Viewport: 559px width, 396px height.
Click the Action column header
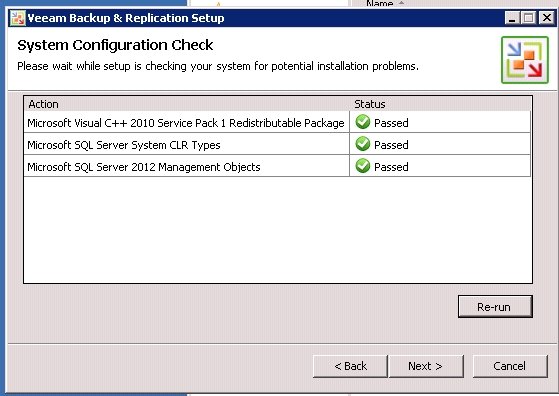186,104
